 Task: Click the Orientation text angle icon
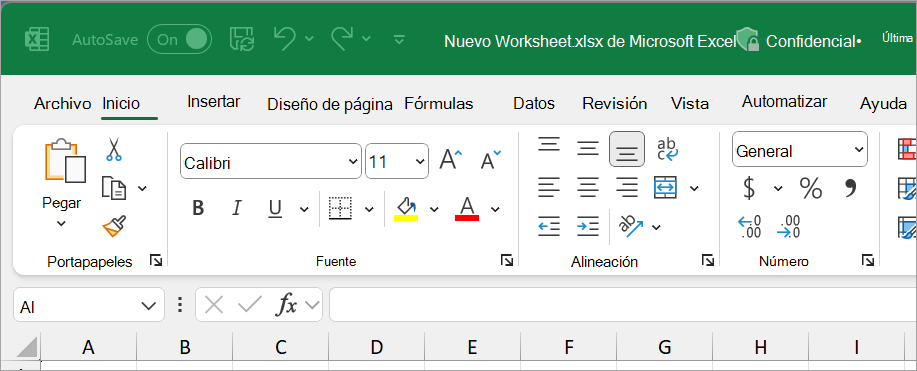point(630,226)
